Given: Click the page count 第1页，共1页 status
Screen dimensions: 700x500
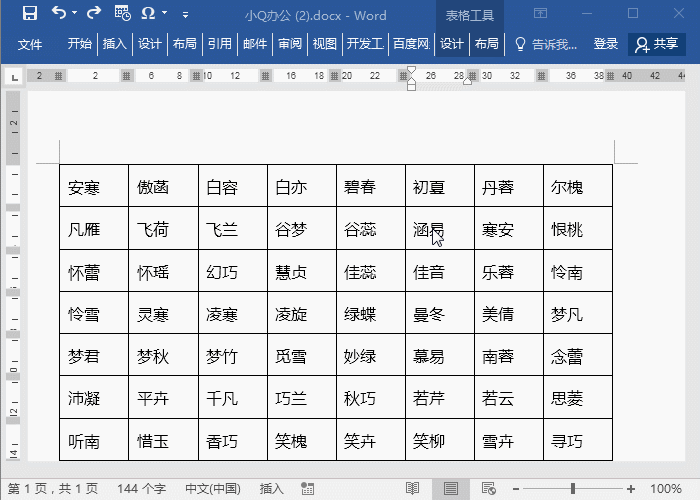Looking at the screenshot, I should (x=53, y=489).
